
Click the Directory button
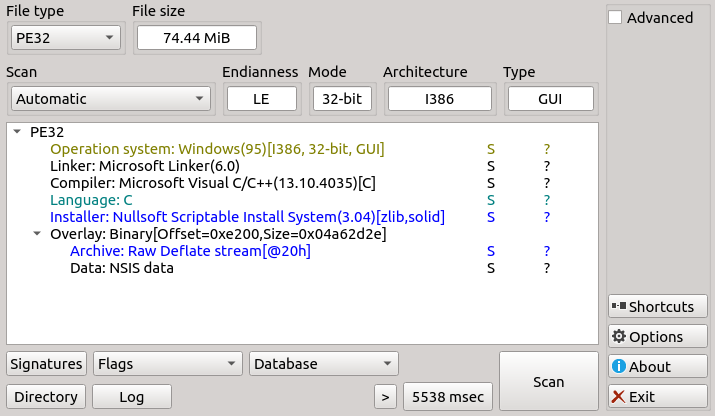coord(46,396)
